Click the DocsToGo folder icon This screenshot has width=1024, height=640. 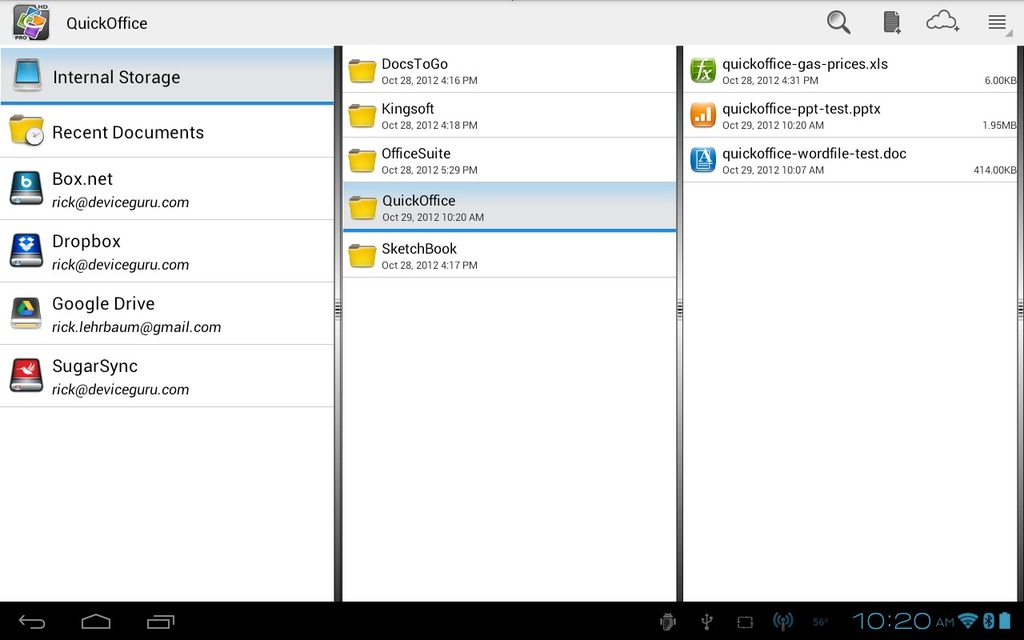[362, 71]
